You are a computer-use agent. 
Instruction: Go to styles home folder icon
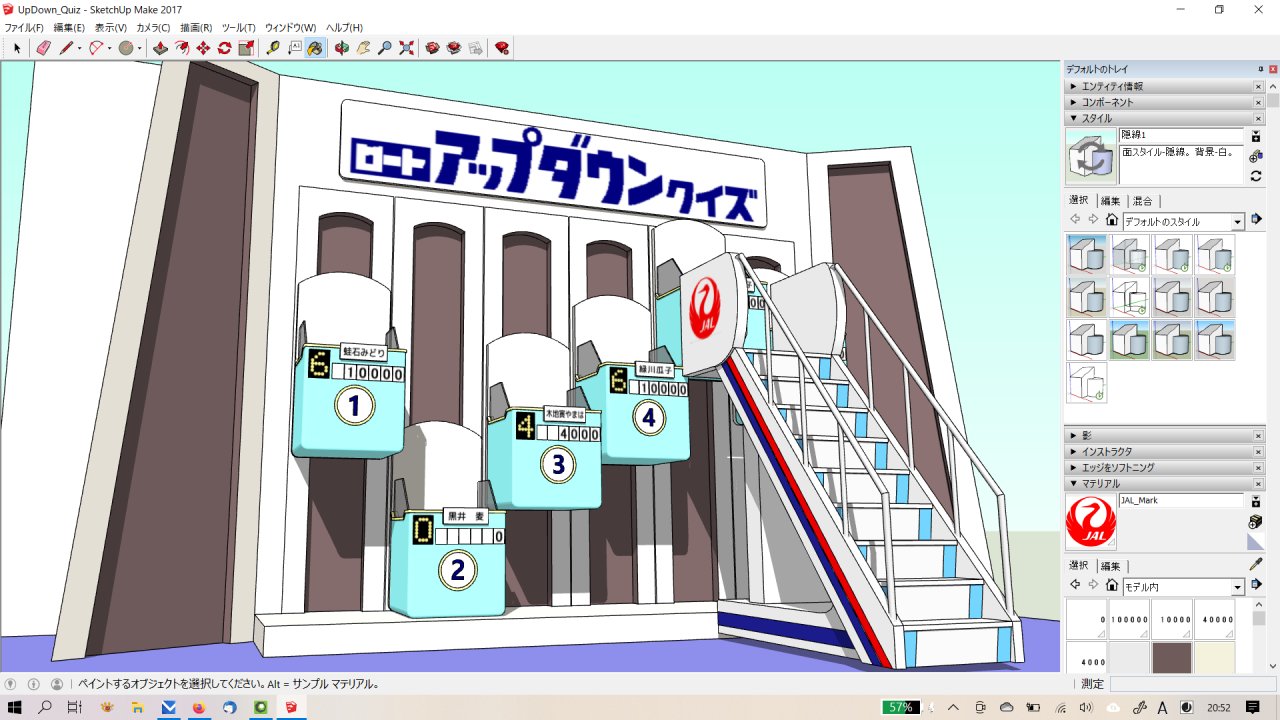[1111, 220]
